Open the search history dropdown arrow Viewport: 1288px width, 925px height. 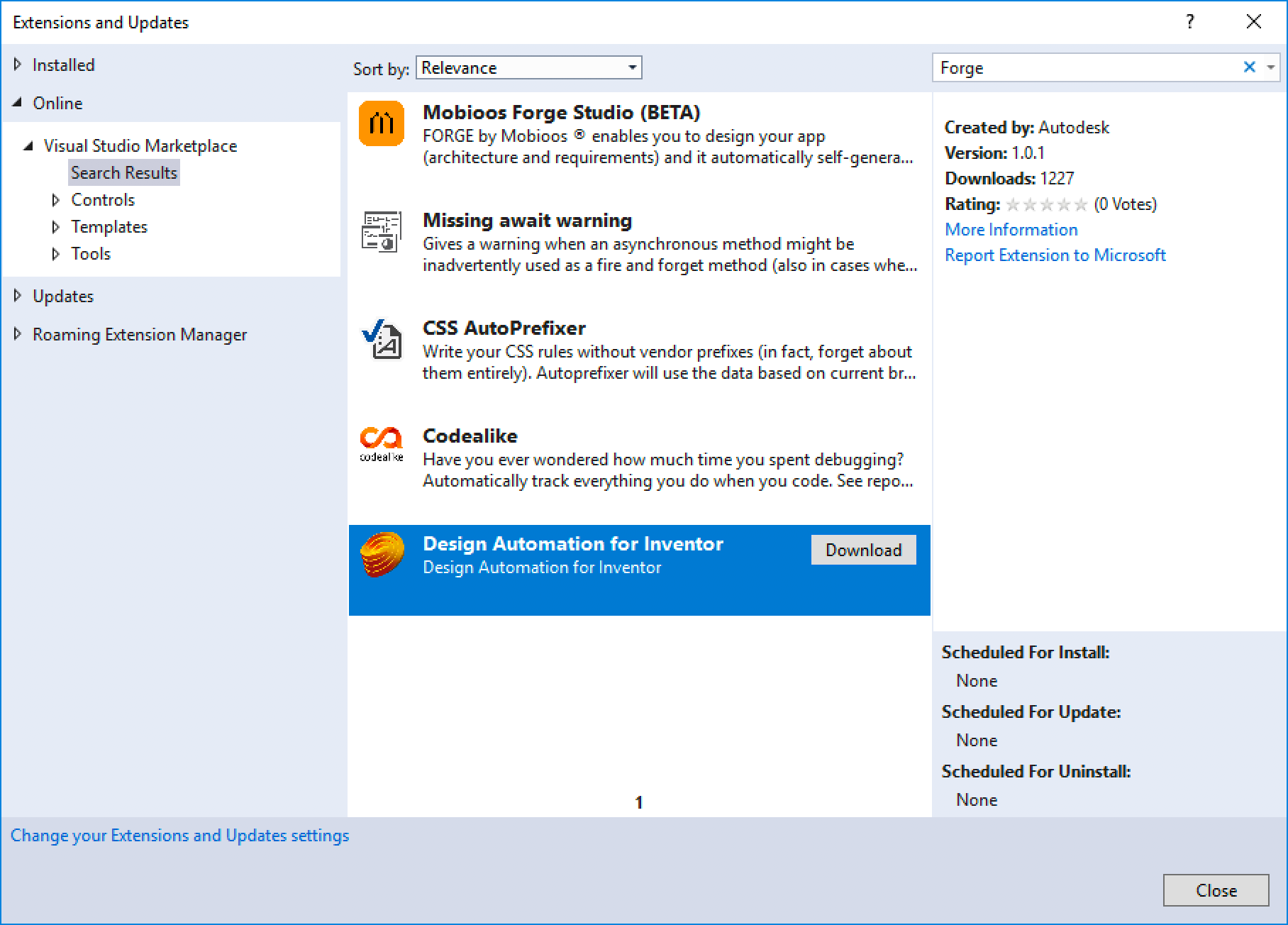1271,67
